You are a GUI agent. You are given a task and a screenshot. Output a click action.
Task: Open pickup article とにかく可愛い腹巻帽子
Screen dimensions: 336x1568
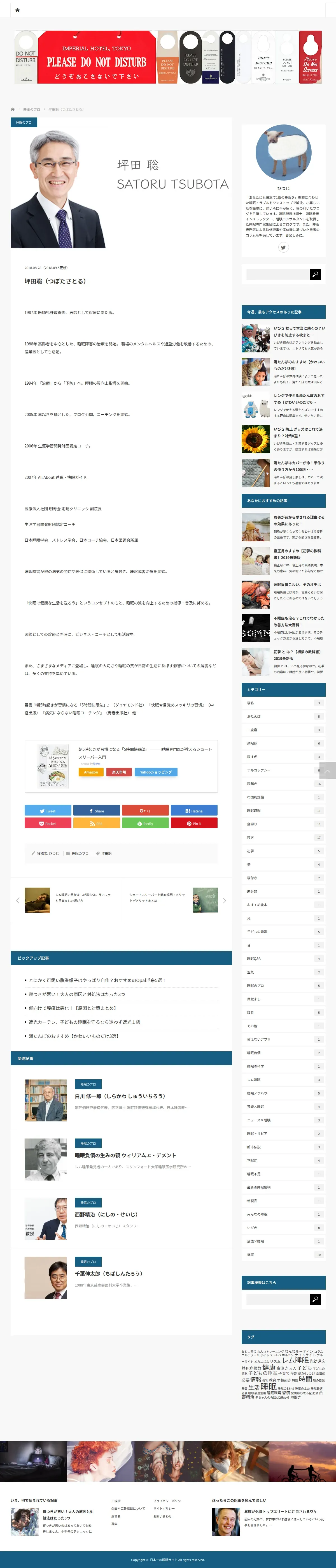pos(97,981)
